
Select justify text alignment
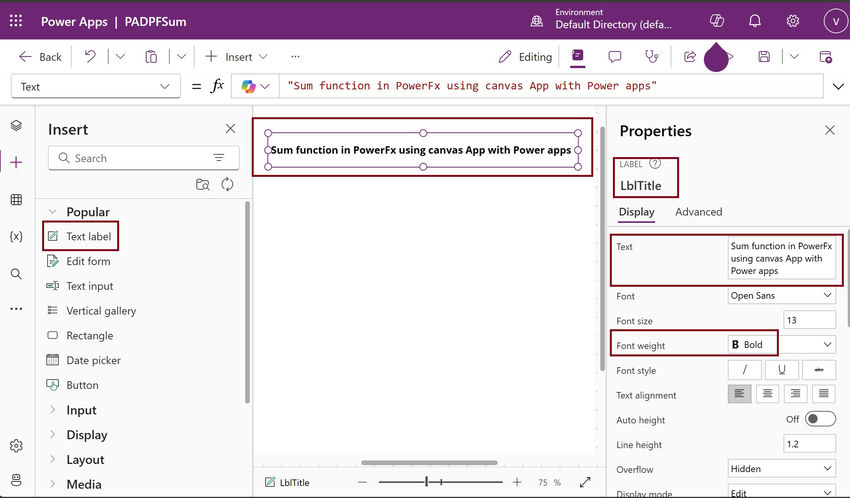coord(823,394)
